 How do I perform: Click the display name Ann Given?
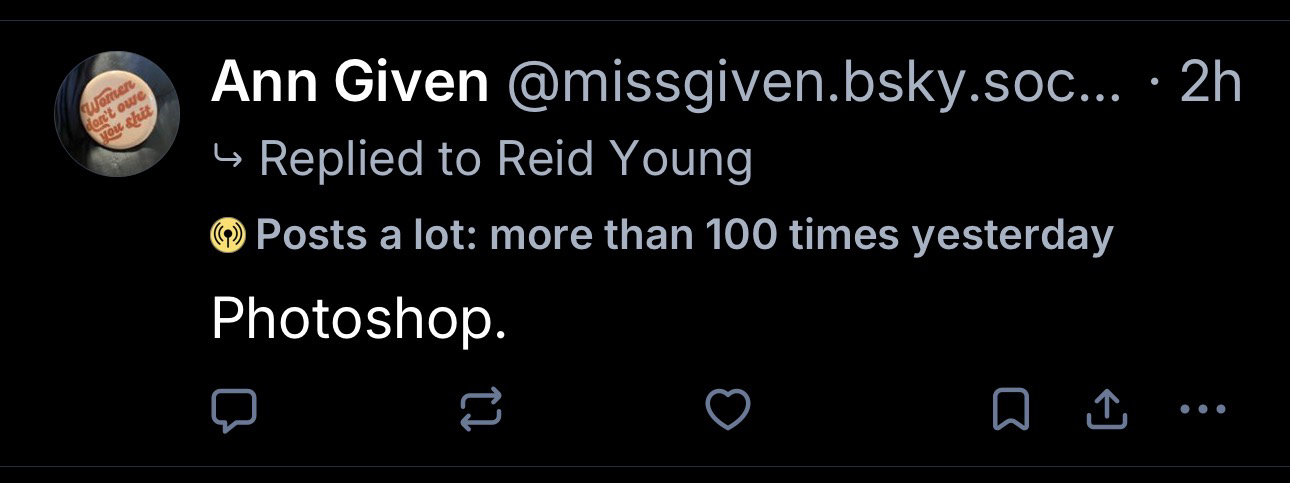coord(349,84)
